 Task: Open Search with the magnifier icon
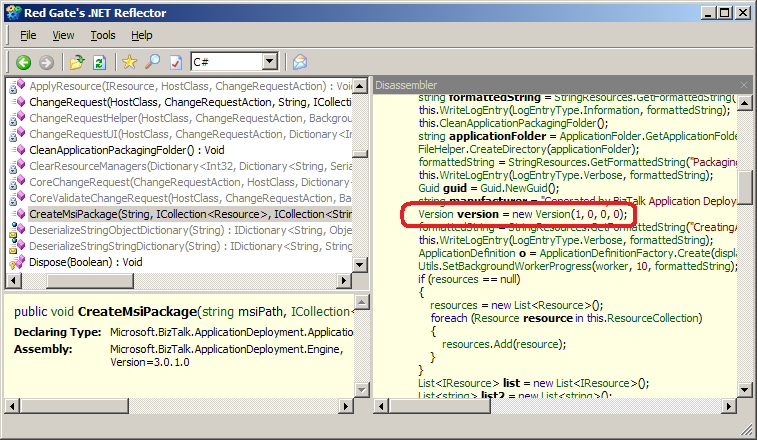(x=153, y=62)
